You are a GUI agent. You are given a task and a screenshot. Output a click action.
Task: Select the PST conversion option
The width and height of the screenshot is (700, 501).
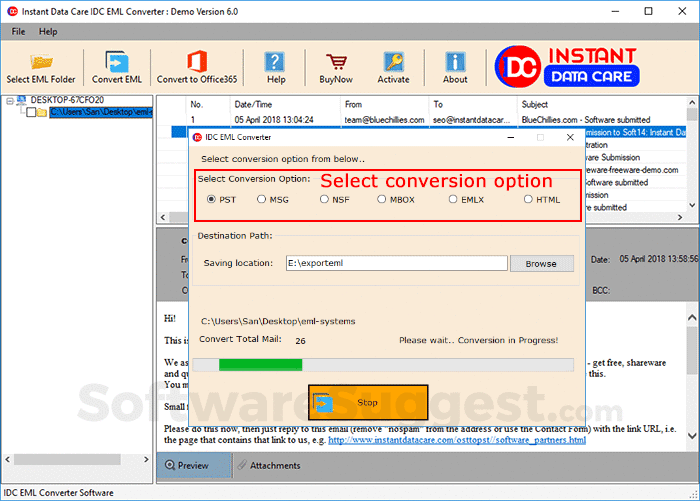pos(212,199)
